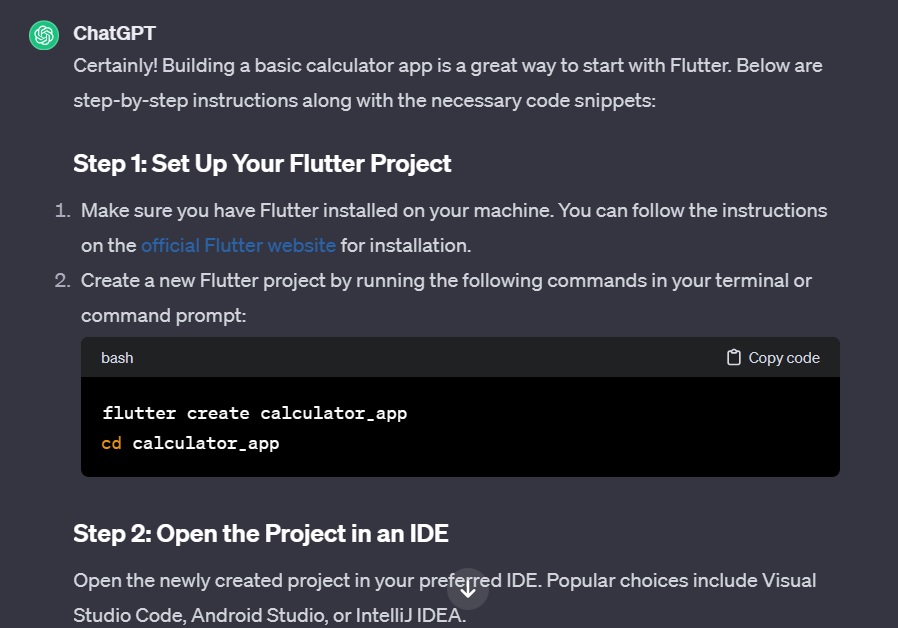Click the green assistant badge beside ChatGPT name

pos(43,34)
